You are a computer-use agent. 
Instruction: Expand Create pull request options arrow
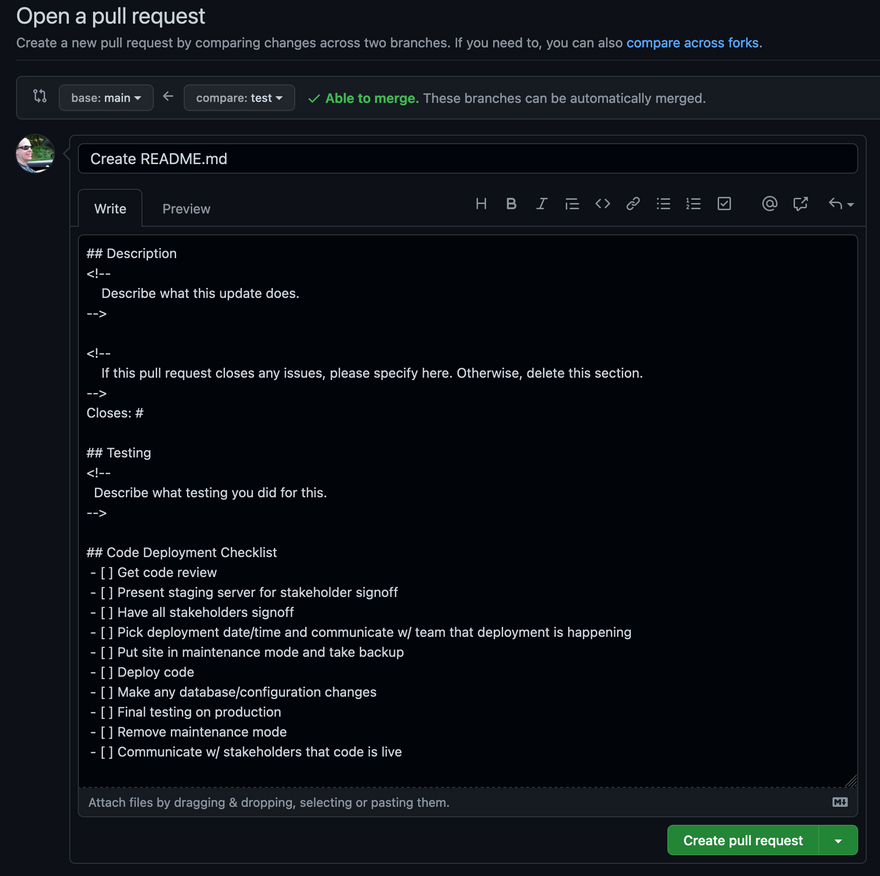[x=838, y=841]
